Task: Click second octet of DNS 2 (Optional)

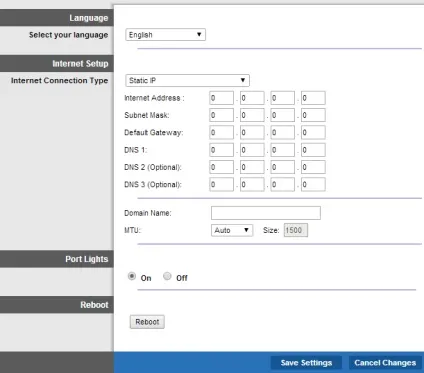Action: pos(252,167)
